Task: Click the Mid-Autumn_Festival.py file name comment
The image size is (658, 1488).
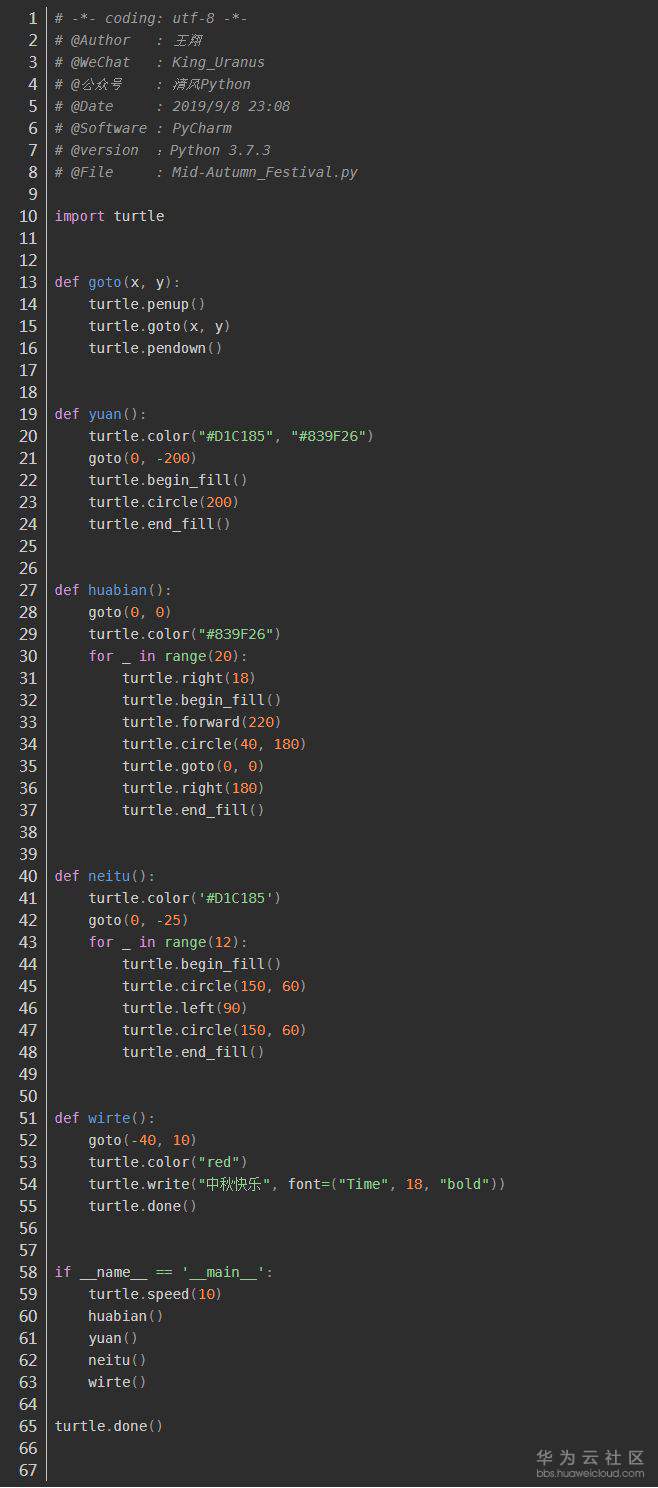Action: pyautogui.click(x=264, y=172)
